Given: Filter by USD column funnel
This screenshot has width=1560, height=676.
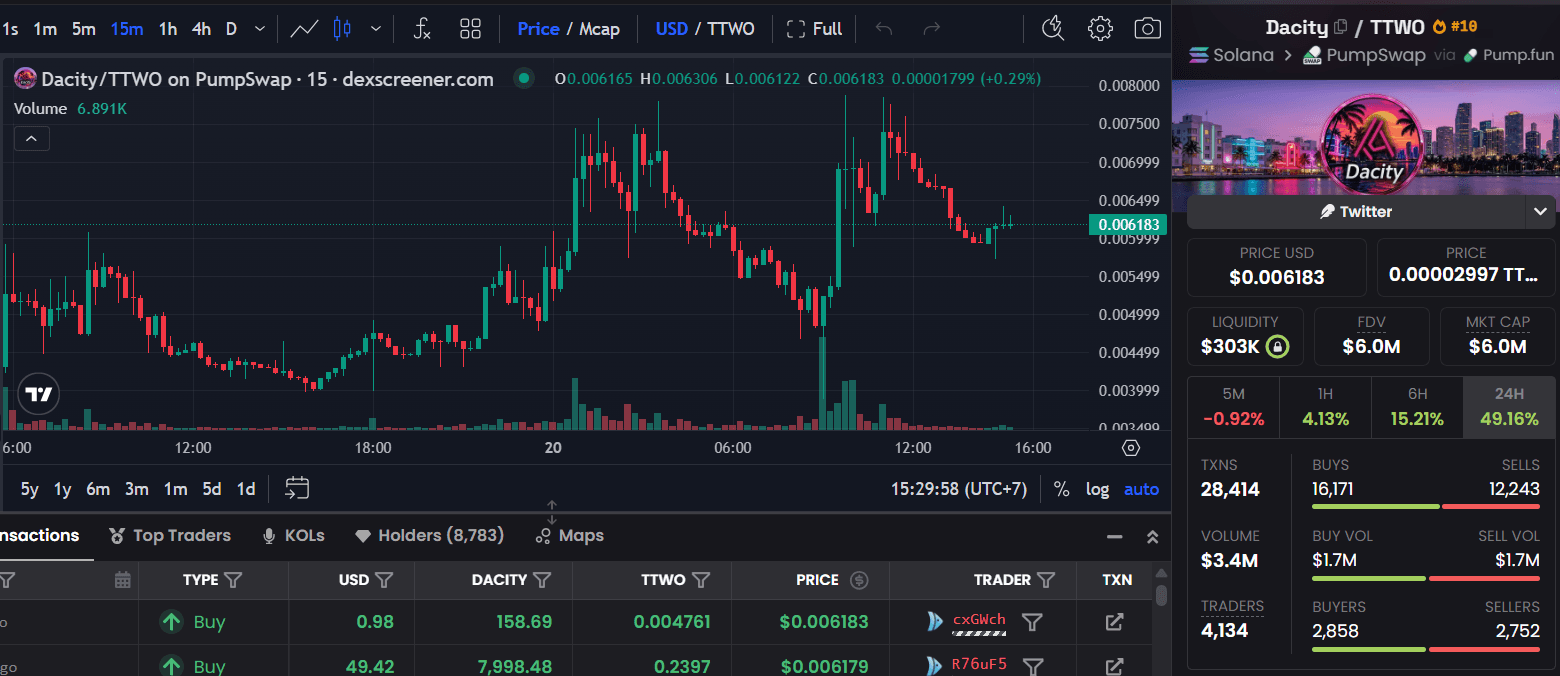Looking at the screenshot, I should click(x=383, y=580).
